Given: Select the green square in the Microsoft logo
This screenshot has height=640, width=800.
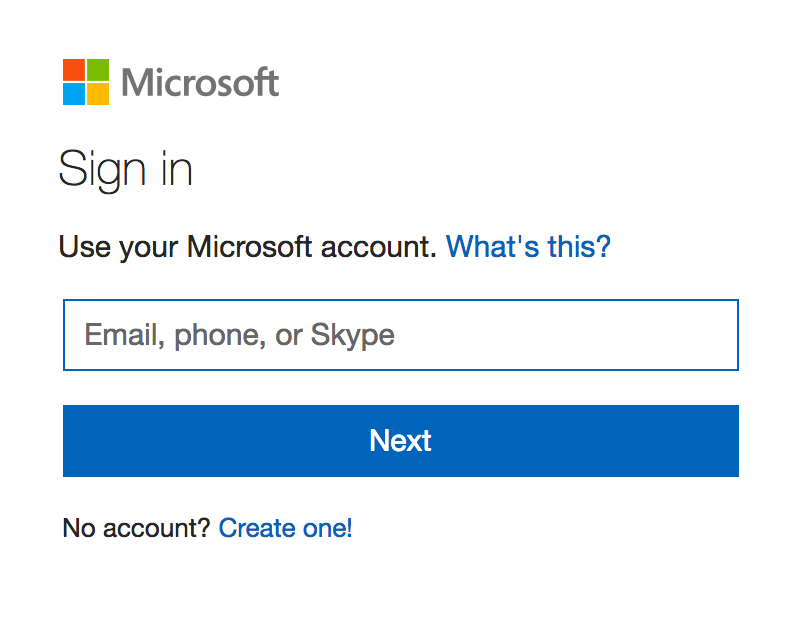Looking at the screenshot, I should click(96, 69).
